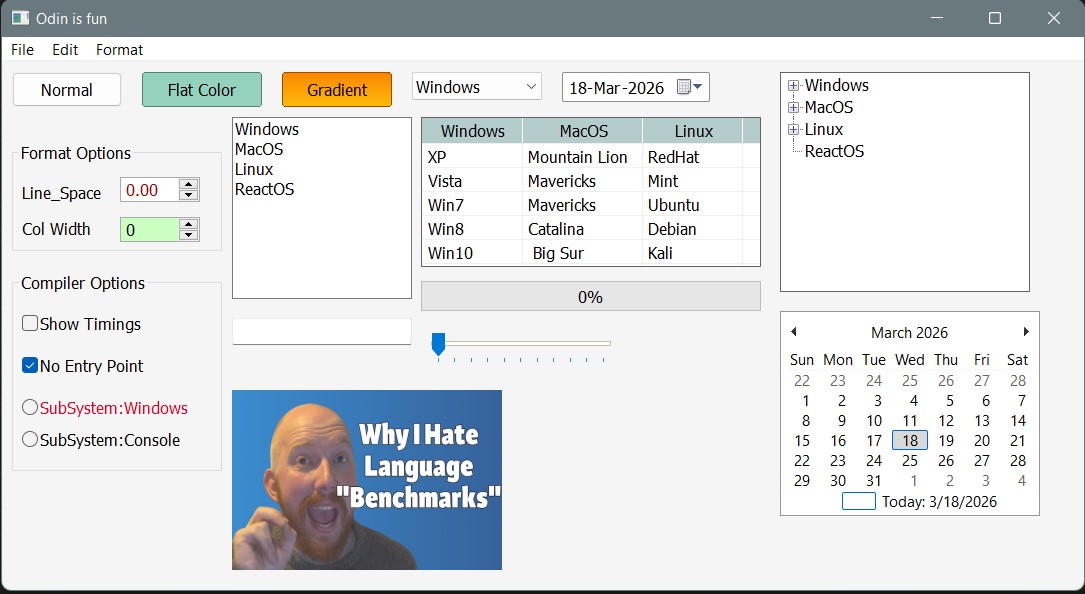Decrease Line_Space value with down arrow
Image resolution: width=1085 pixels, height=594 pixels.
tap(188, 195)
